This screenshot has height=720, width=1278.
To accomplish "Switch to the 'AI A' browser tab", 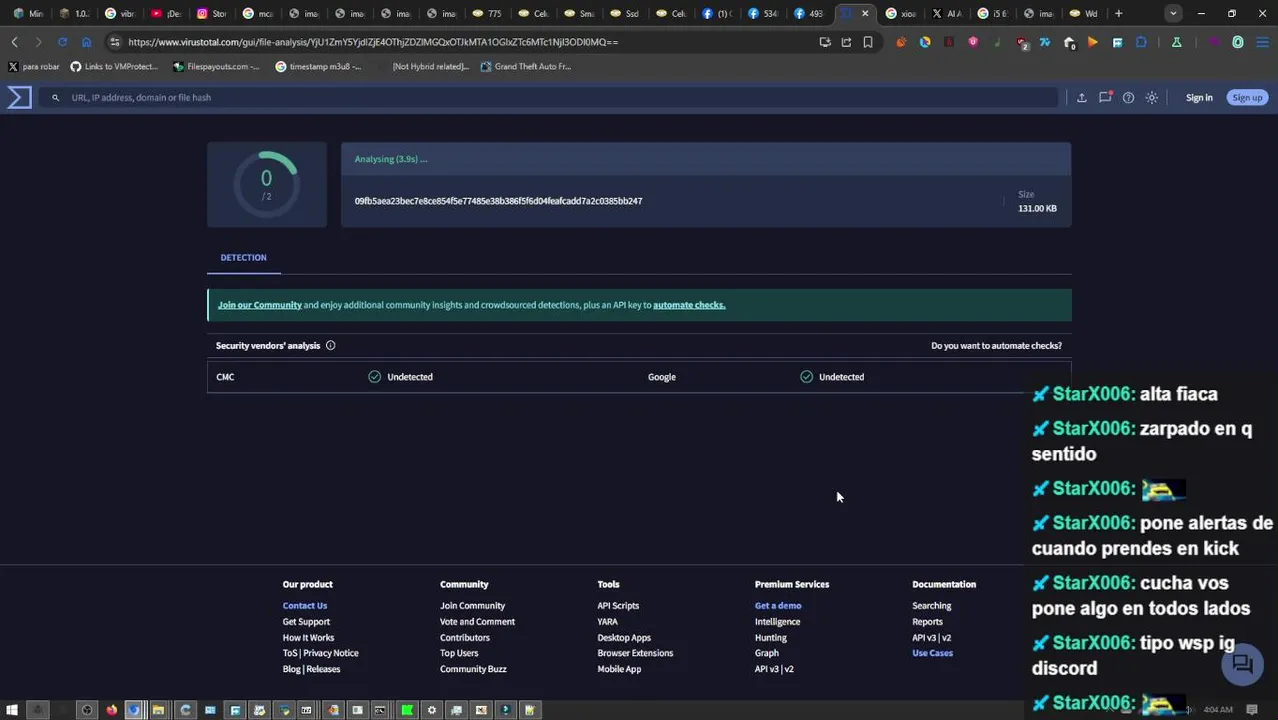I will click(x=947, y=14).
